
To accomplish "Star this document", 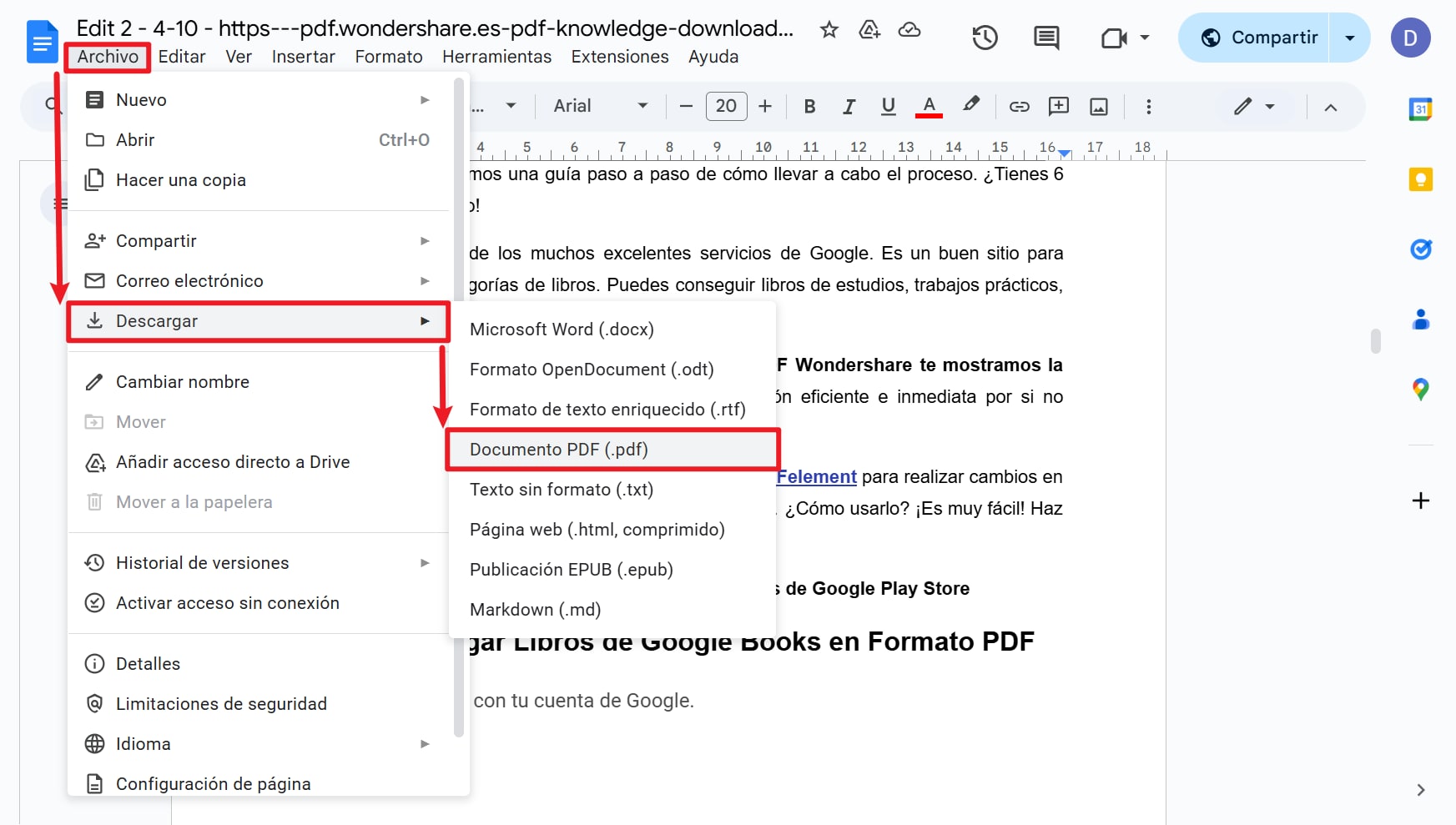I will click(829, 30).
